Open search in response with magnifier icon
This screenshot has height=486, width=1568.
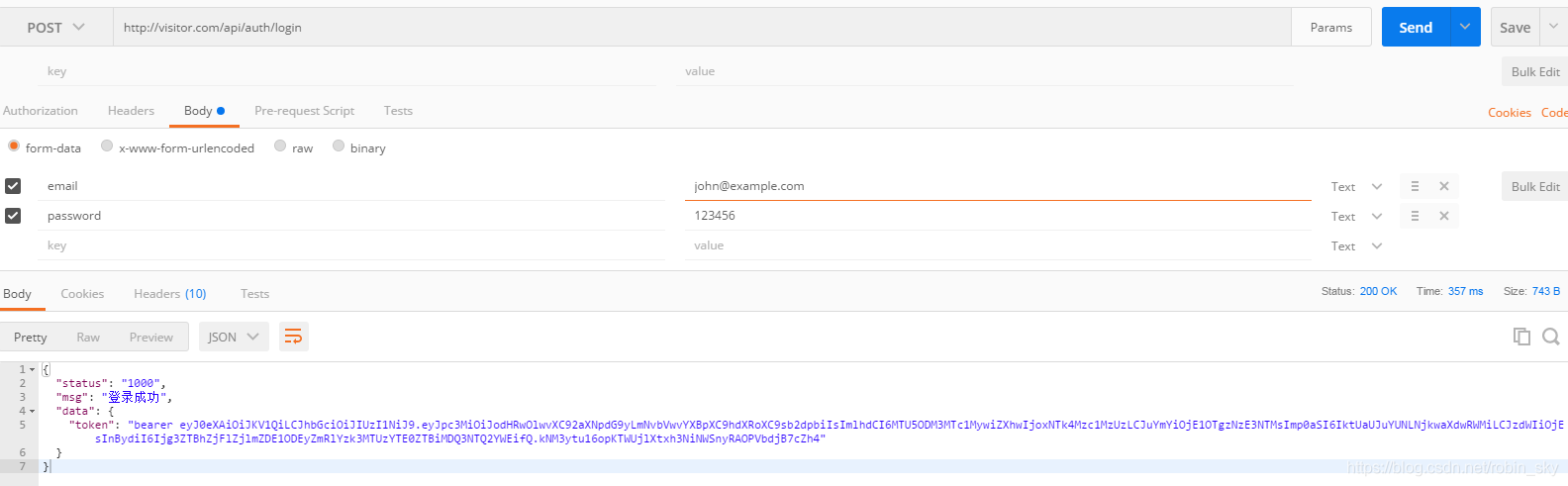point(1551,337)
